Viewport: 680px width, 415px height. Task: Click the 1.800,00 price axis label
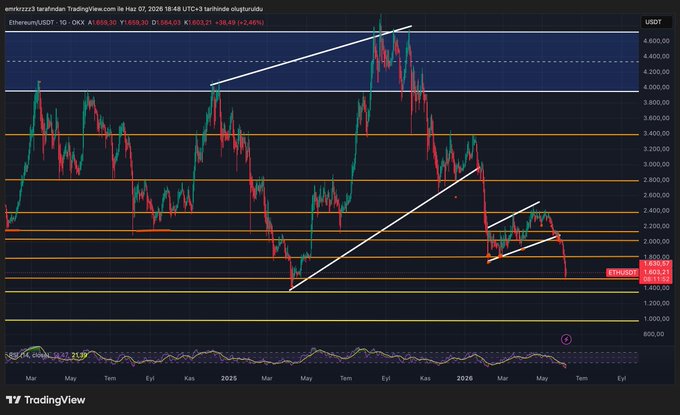(657, 257)
